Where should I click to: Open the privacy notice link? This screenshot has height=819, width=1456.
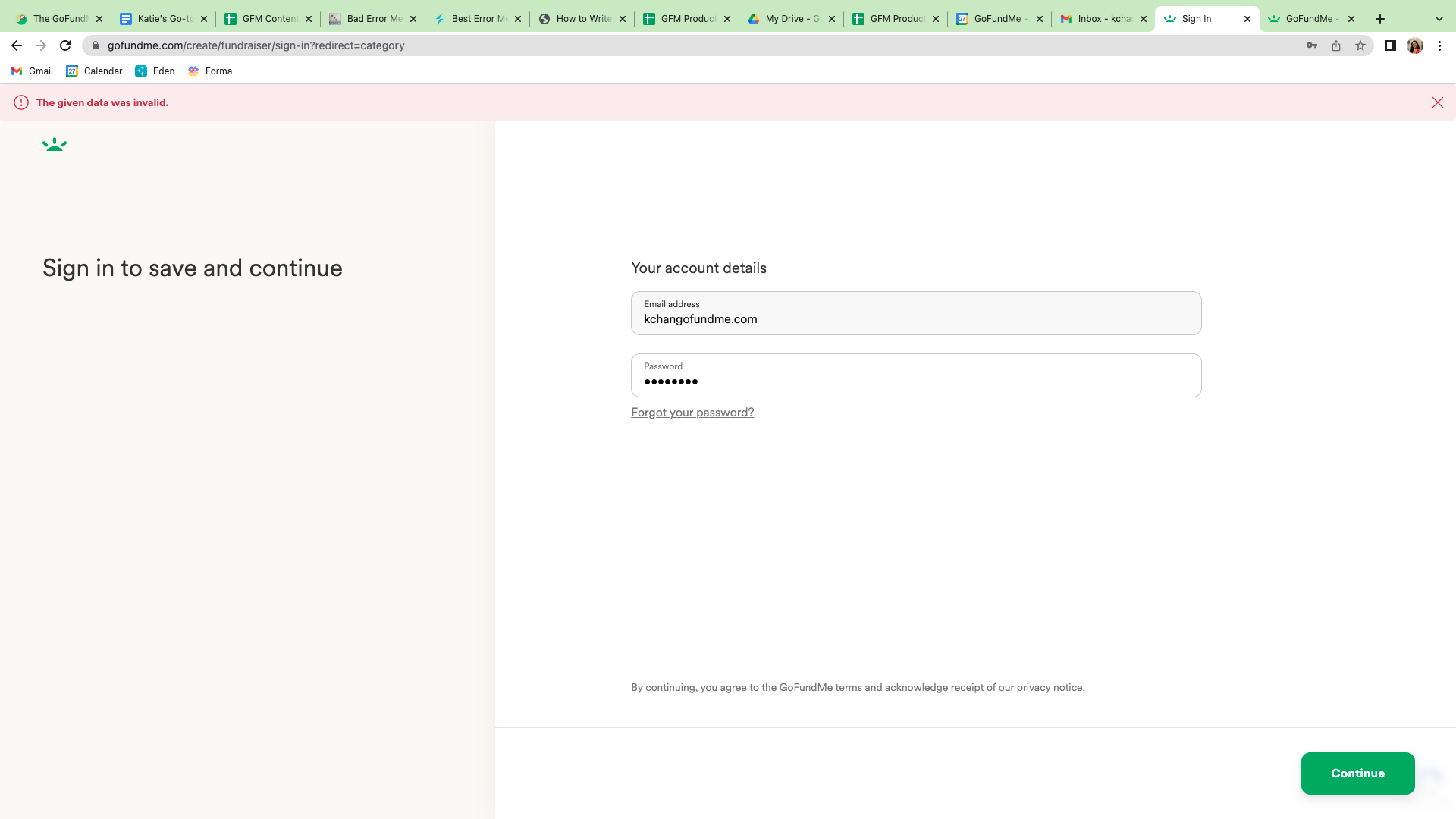(x=1049, y=688)
